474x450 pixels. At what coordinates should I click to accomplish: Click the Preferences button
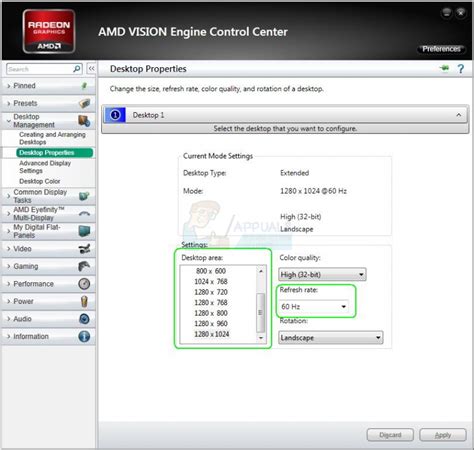click(441, 49)
